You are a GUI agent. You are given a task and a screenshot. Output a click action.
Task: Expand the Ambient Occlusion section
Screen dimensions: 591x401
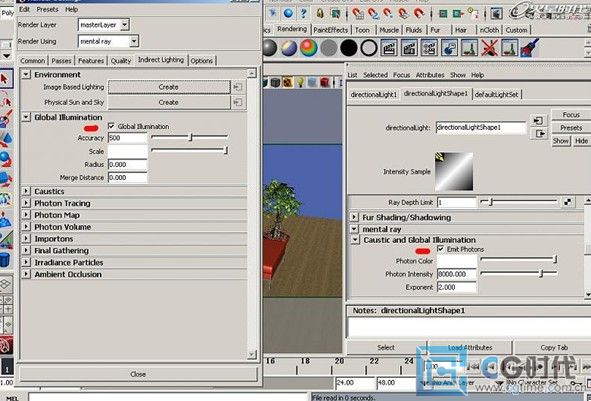pyautogui.click(x=26, y=274)
